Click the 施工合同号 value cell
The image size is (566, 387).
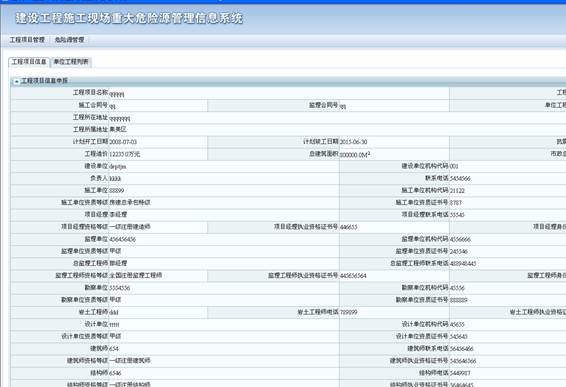point(113,106)
